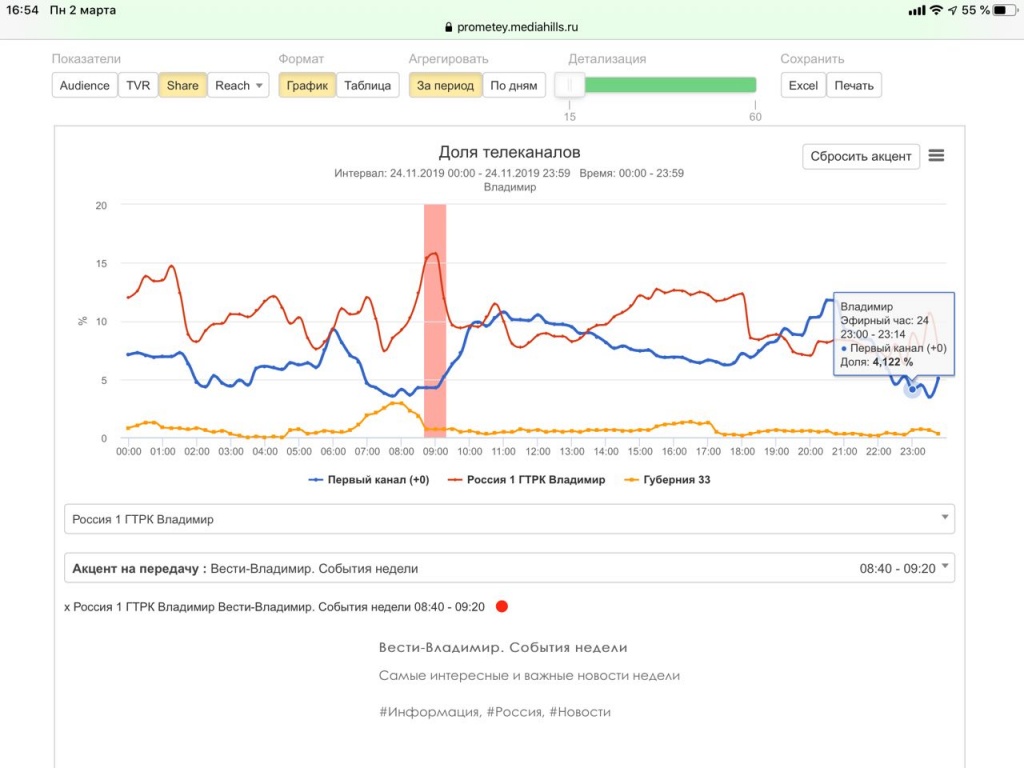Expand the Акцент на передачу dropdown
Image resolution: width=1024 pixels, height=768 pixels.
coord(509,568)
